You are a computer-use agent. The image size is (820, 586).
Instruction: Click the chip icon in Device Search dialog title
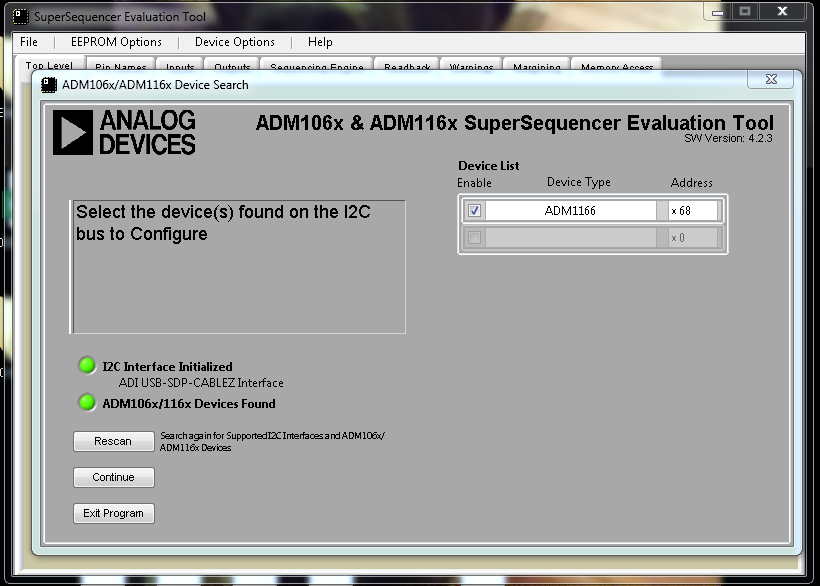tap(49, 85)
